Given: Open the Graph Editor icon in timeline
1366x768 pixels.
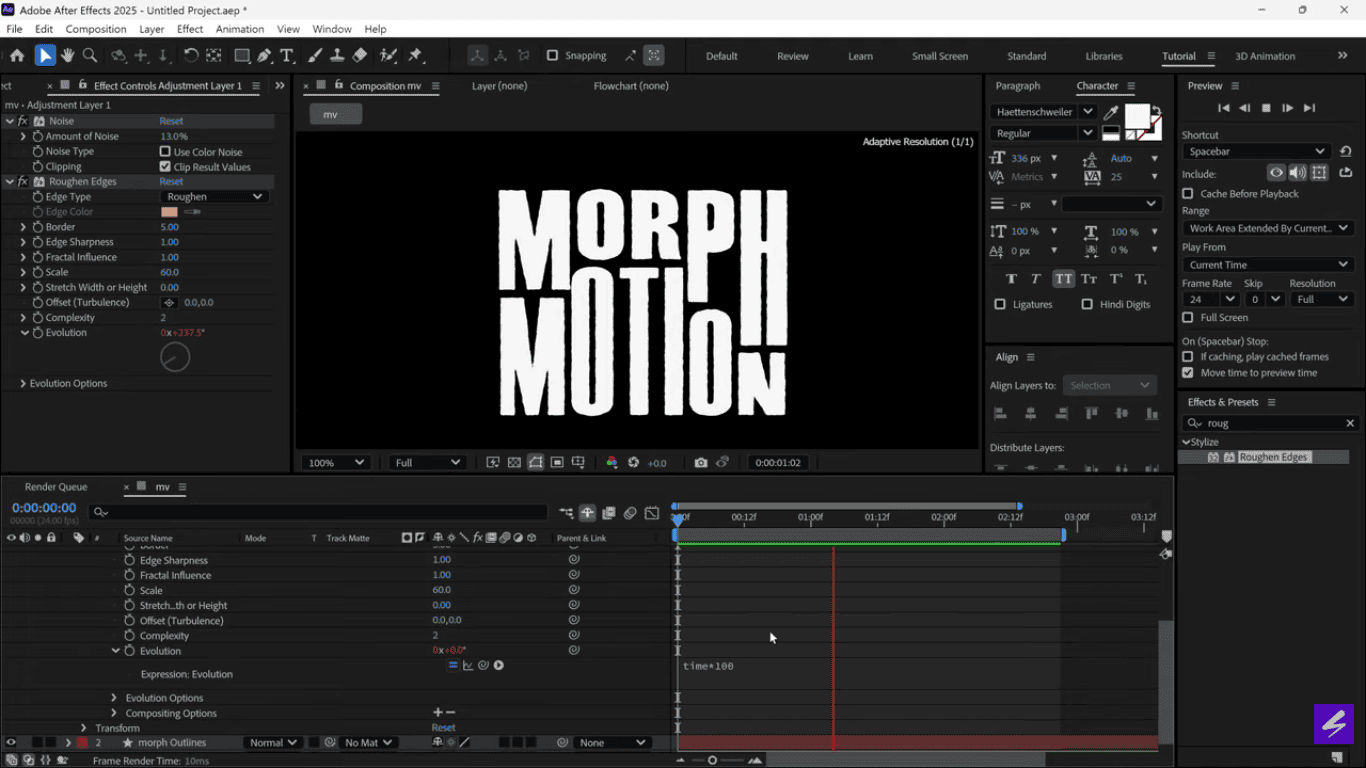Looking at the screenshot, I should (x=652, y=513).
